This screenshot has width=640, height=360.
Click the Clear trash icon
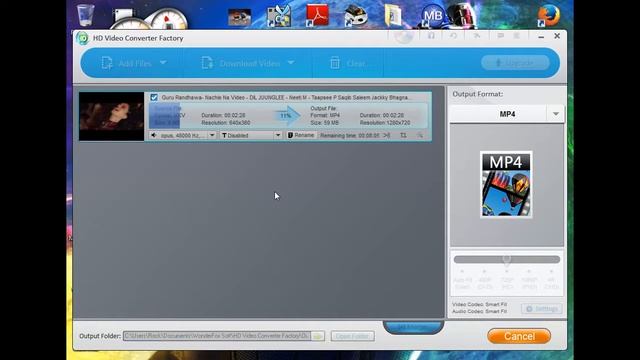[335, 63]
